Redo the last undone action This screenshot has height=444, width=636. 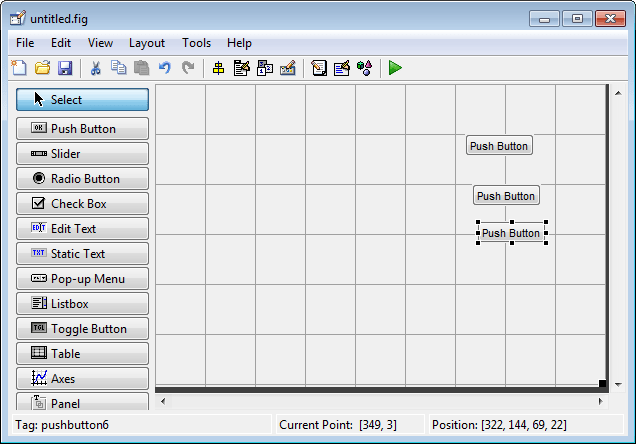tap(188, 68)
